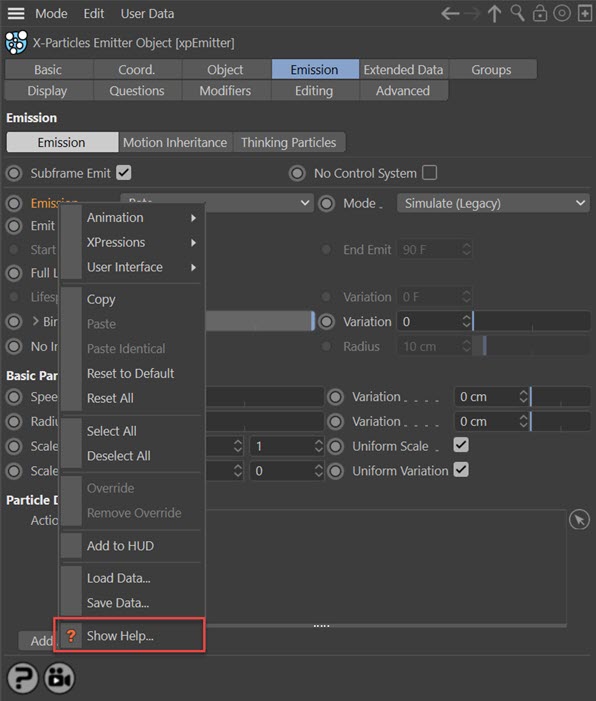Click animation dot beside Uniform Scale
The image size is (596, 701).
(335, 446)
